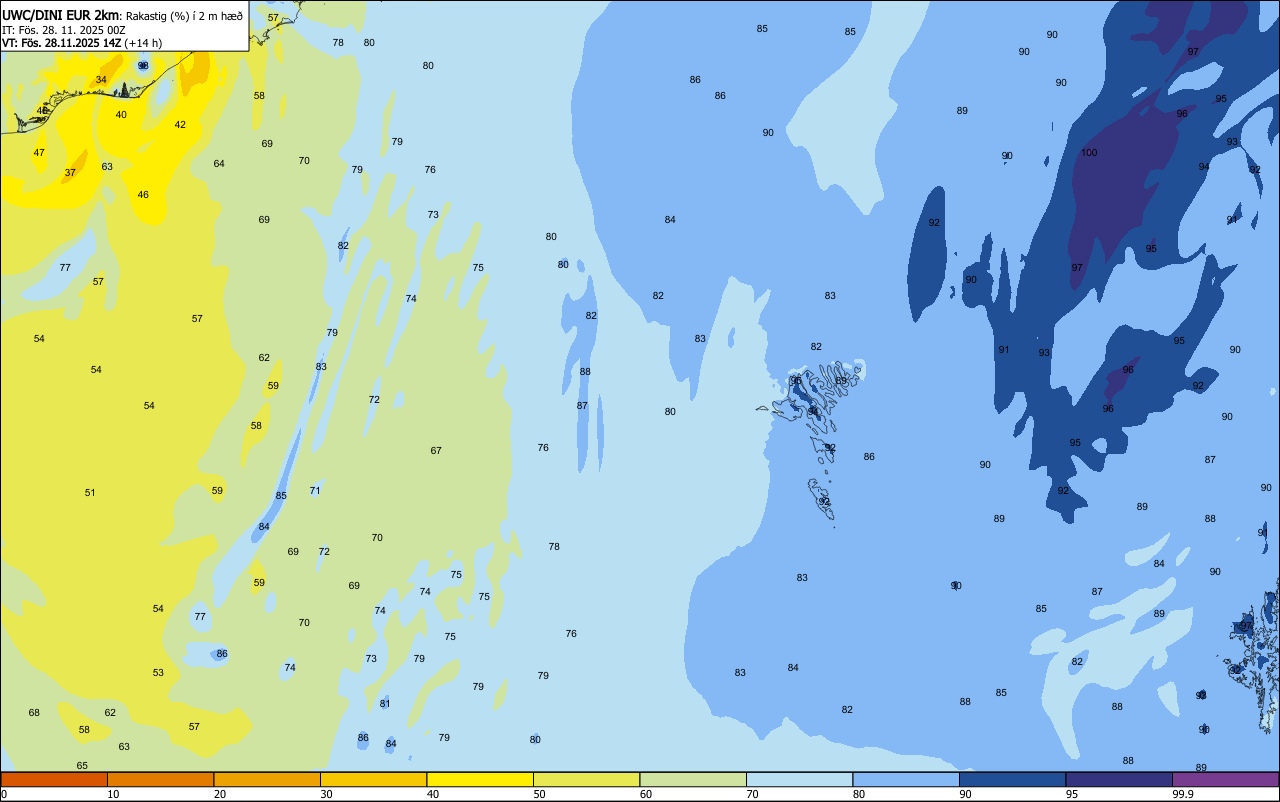Select the dark blue 90–95 legend band
Image resolution: width=1280 pixels, height=802 pixels.
(x=1012, y=779)
